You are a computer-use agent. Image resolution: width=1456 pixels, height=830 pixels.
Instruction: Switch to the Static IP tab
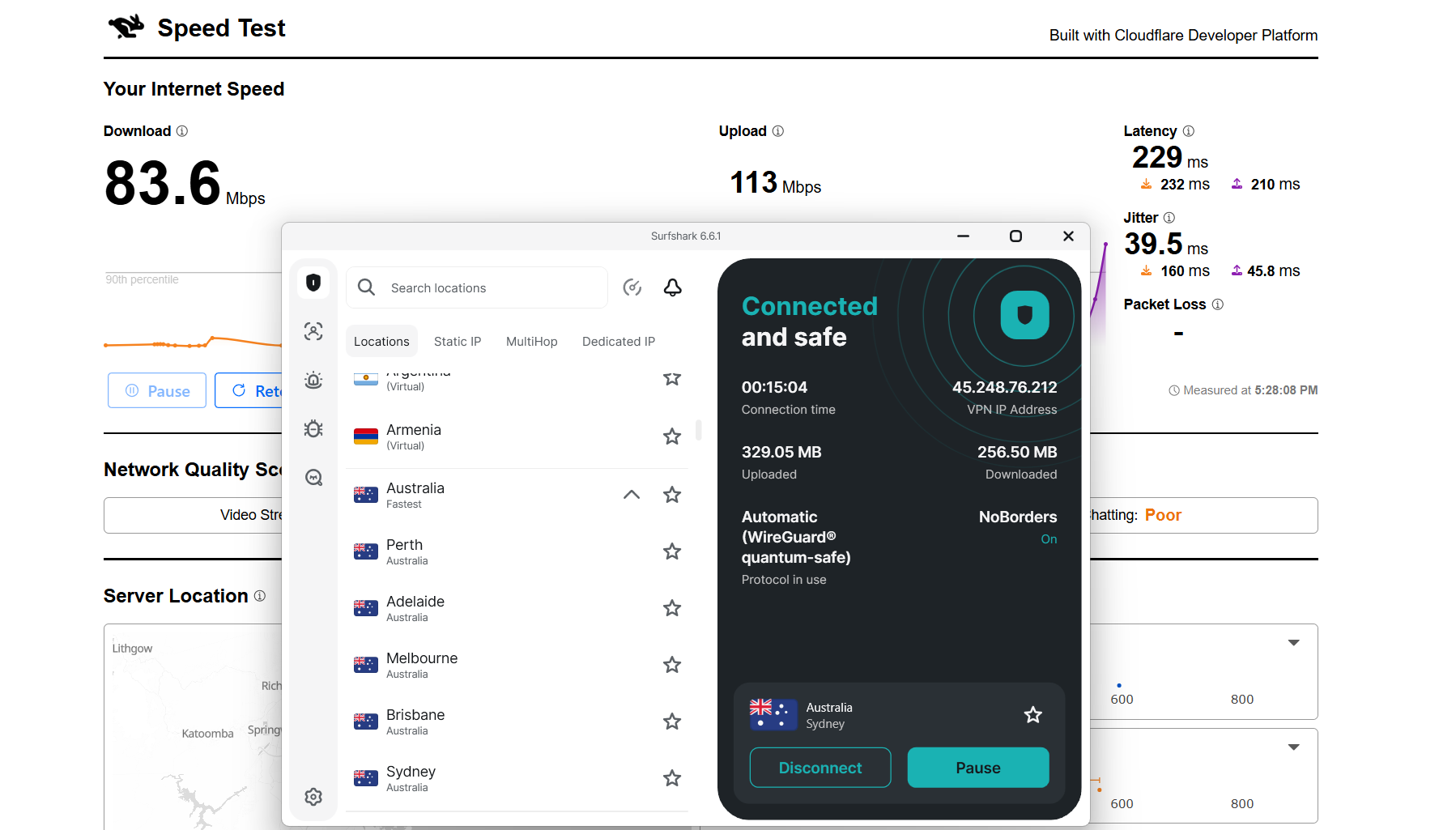click(458, 341)
